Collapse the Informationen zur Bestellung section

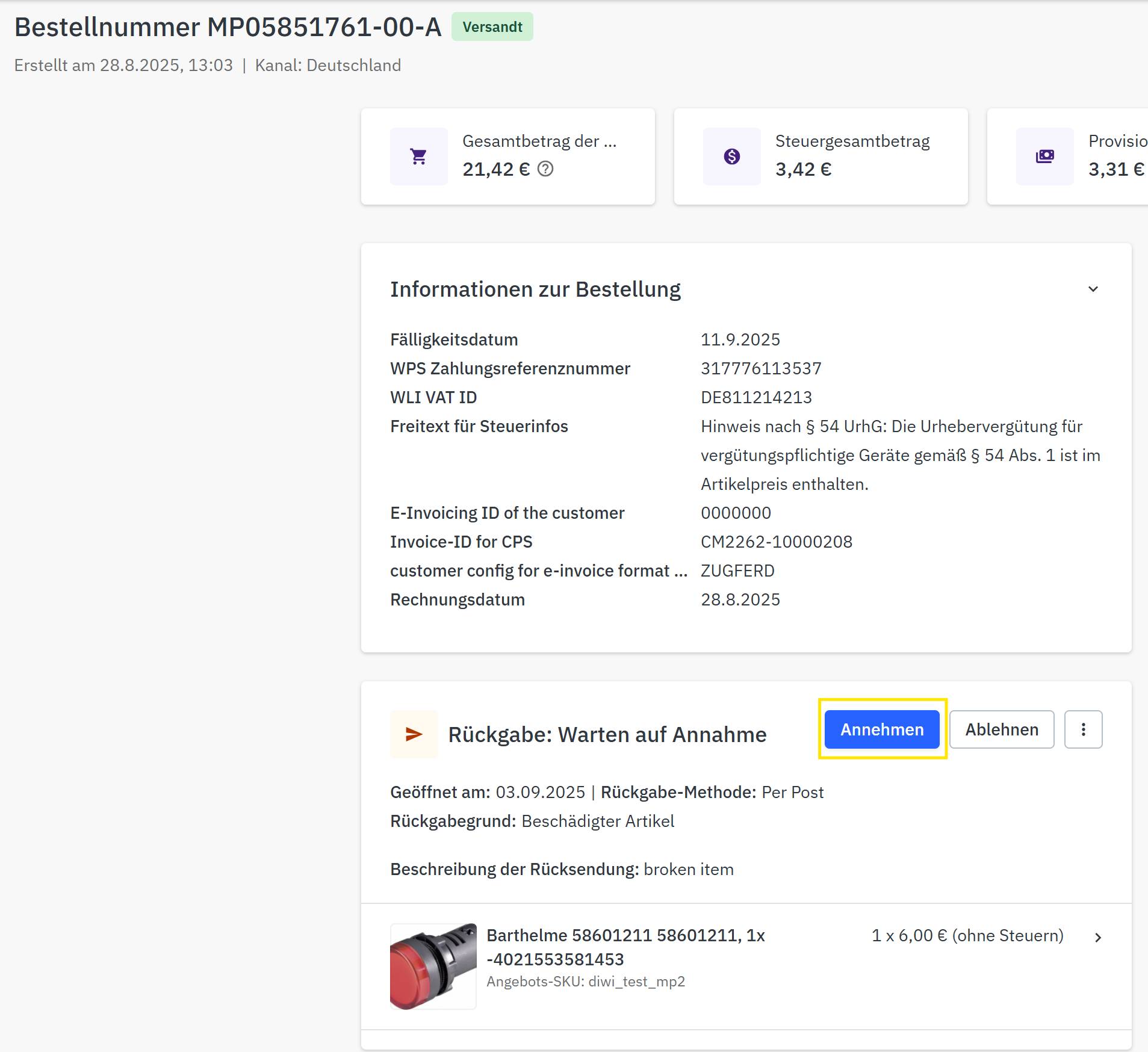tap(1093, 289)
